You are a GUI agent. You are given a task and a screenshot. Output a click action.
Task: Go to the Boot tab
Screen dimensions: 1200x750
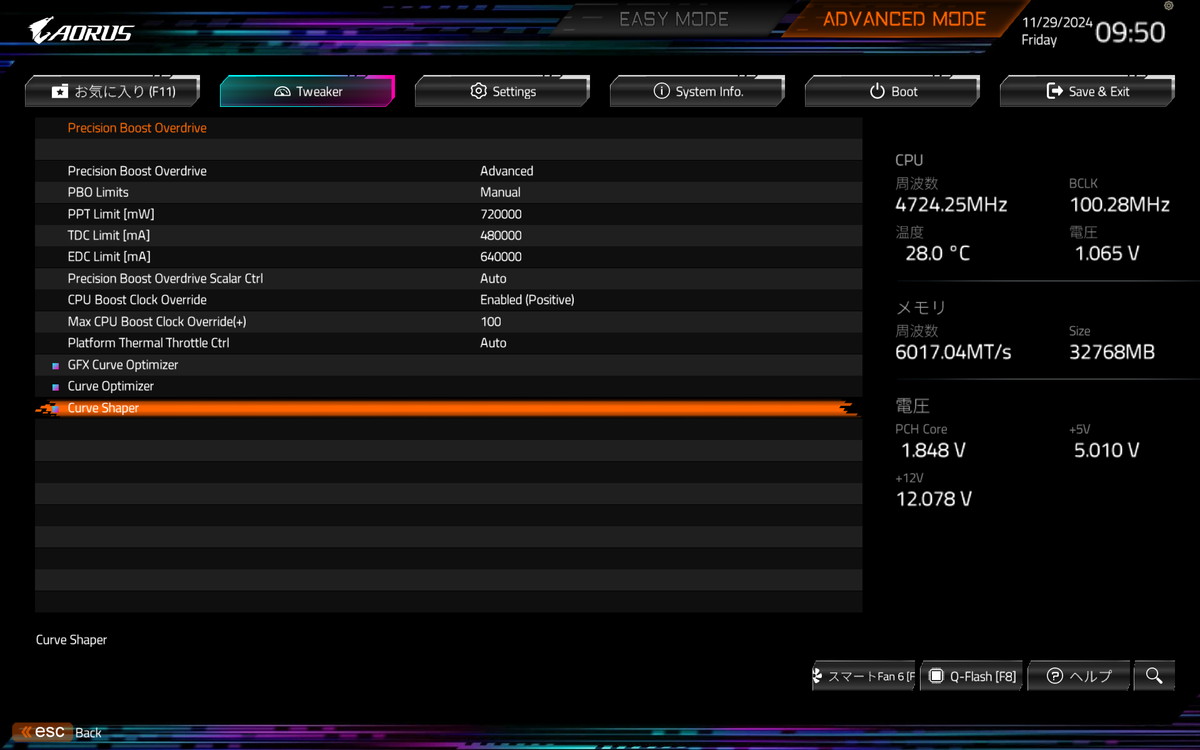pos(892,91)
